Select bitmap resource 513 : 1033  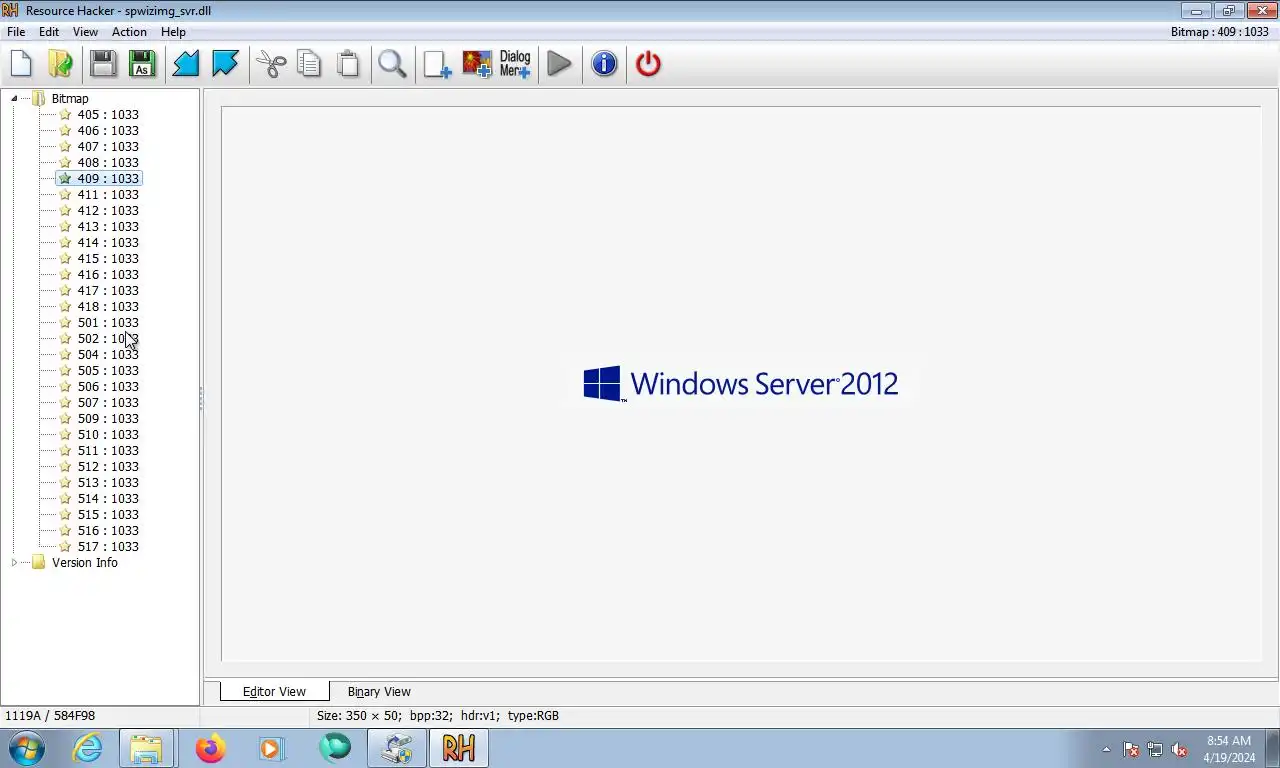point(108,482)
